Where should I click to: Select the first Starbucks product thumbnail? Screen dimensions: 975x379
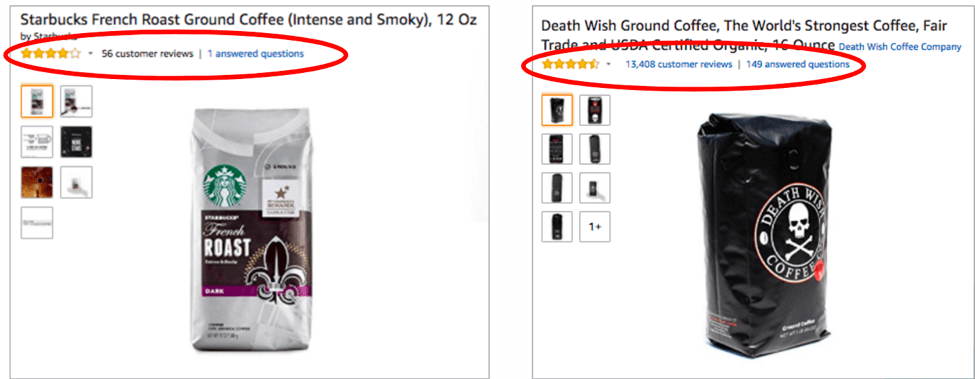pos(37,101)
